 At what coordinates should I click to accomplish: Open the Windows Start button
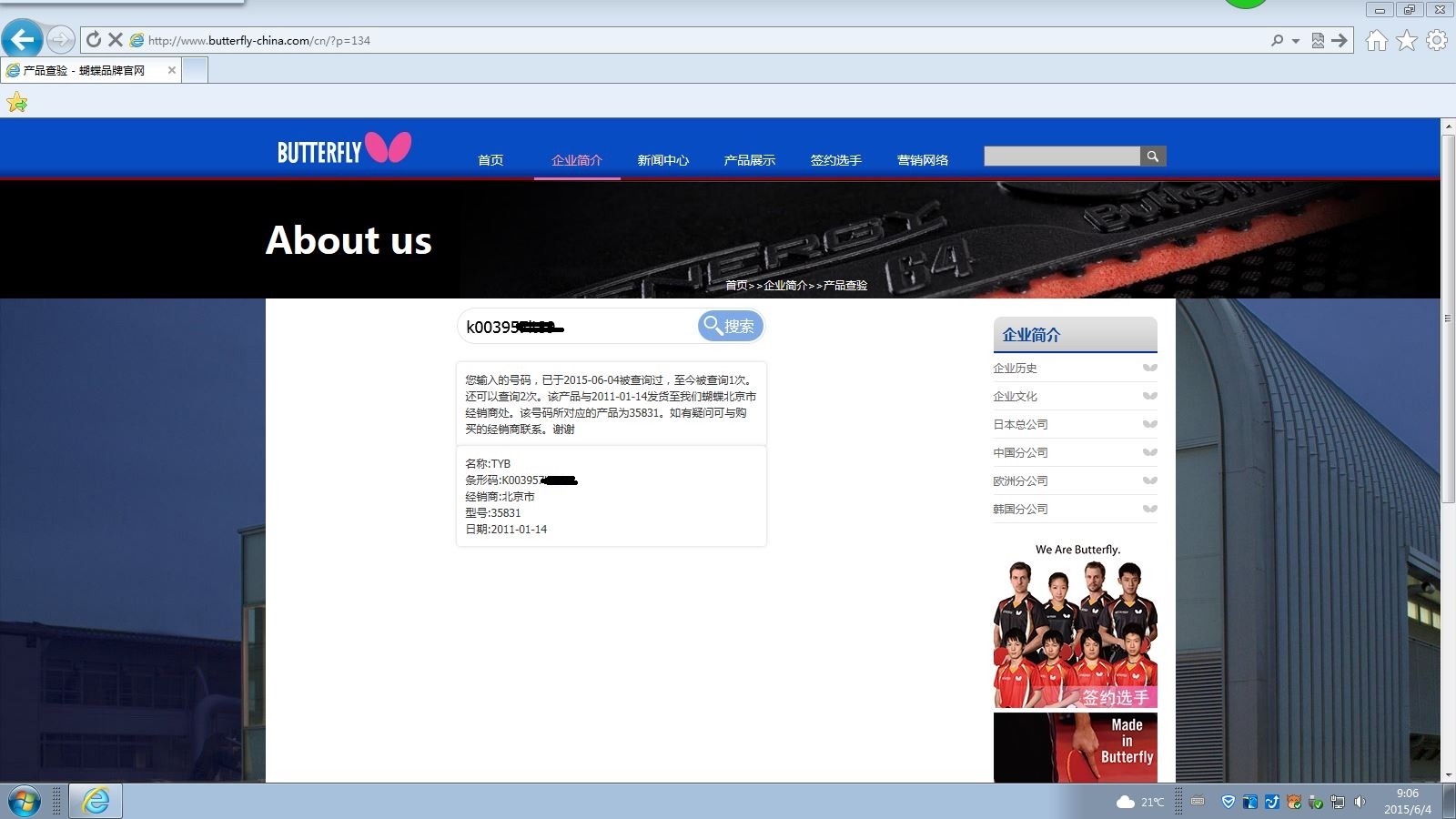point(24,802)
